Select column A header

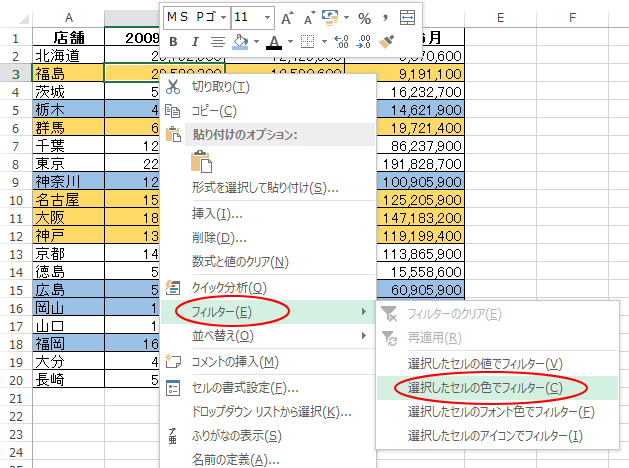tap(69, 18)
